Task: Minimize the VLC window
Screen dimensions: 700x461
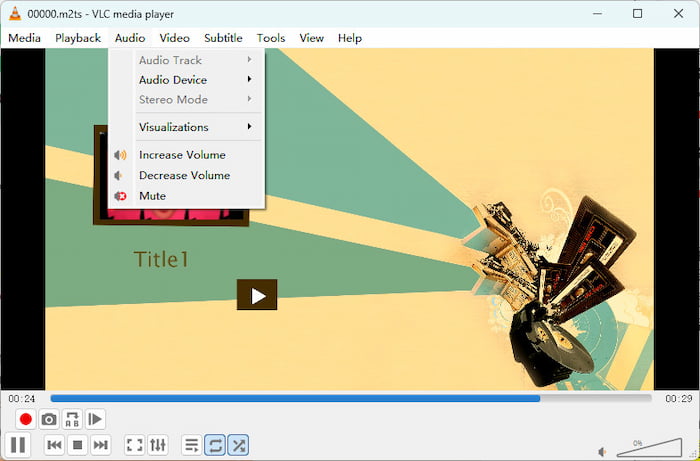Action: [597, 14]
